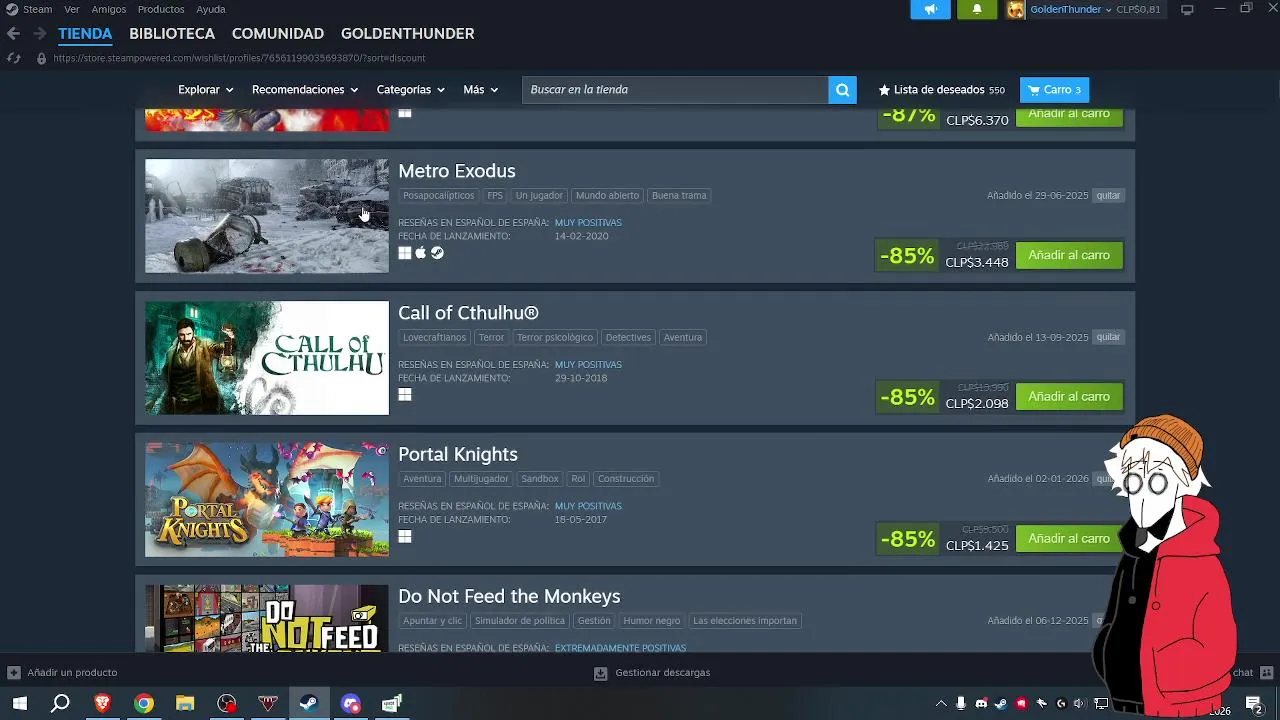Click Windows icon under Call of Cthulhu
This screenshot has width=1280, height=720.
(x=405, y=395)
